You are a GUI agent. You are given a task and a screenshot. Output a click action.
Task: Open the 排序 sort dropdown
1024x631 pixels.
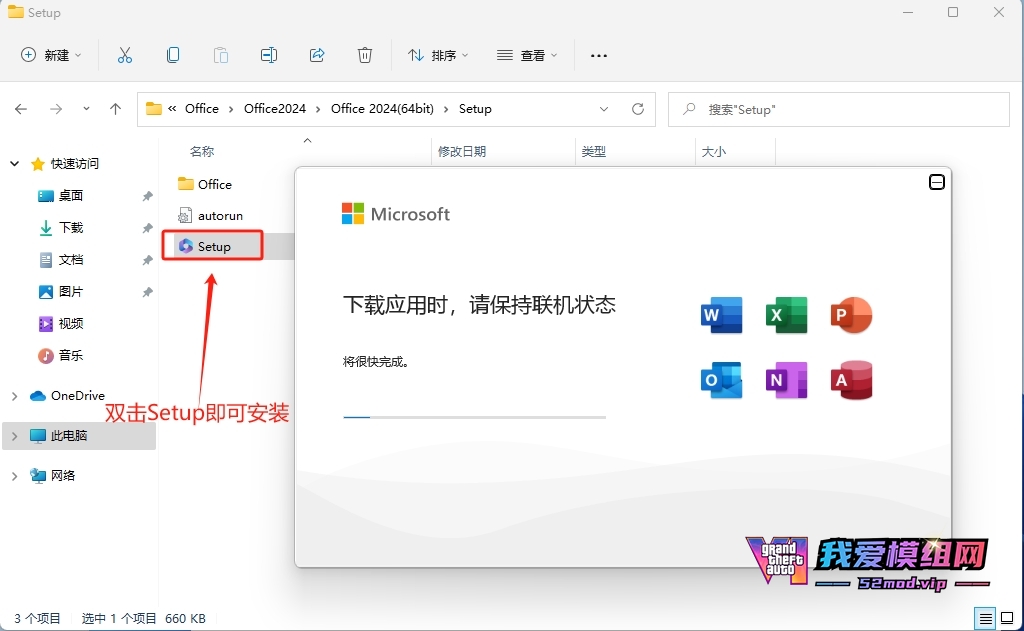tap(438, 56)
